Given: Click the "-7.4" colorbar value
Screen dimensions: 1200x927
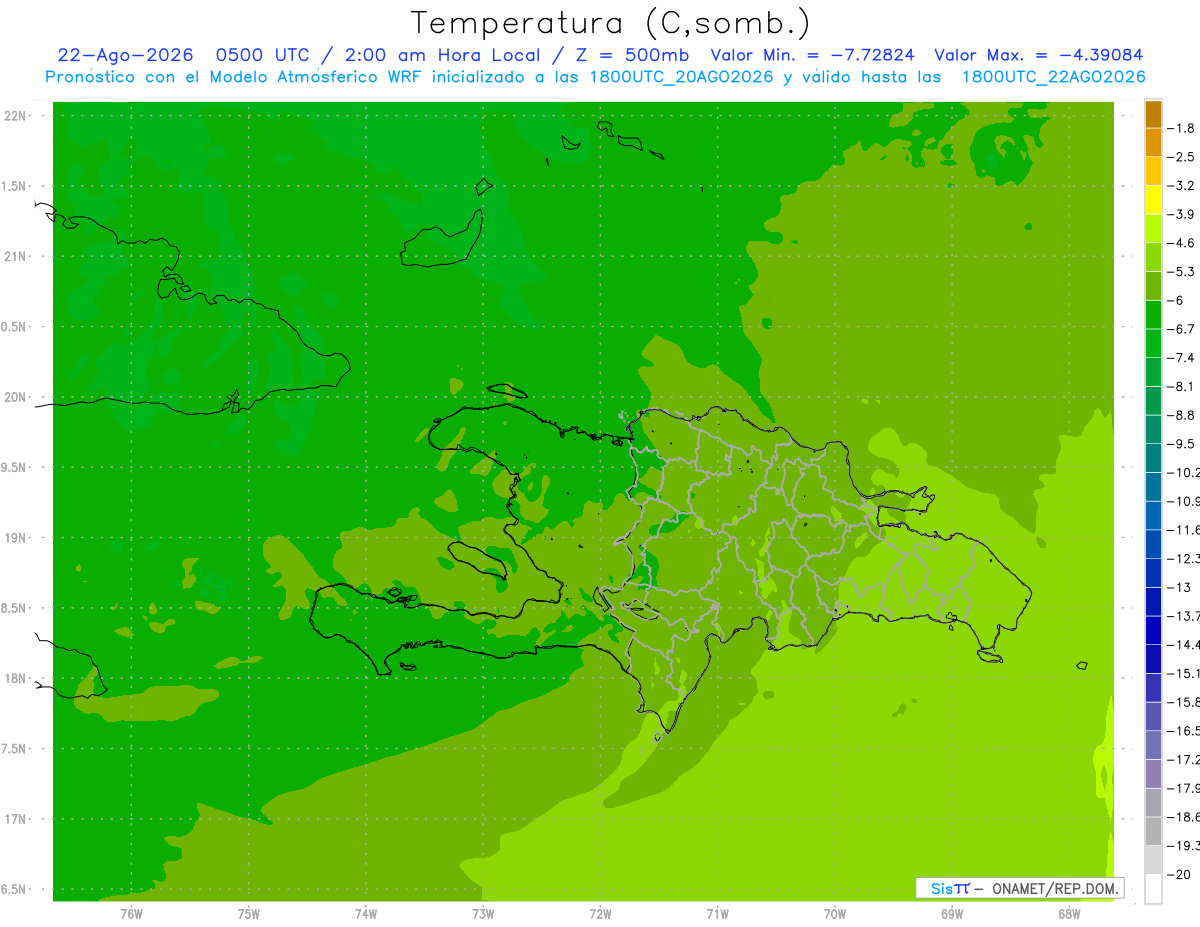Looking at the screenshot, I should (1183, 358).
